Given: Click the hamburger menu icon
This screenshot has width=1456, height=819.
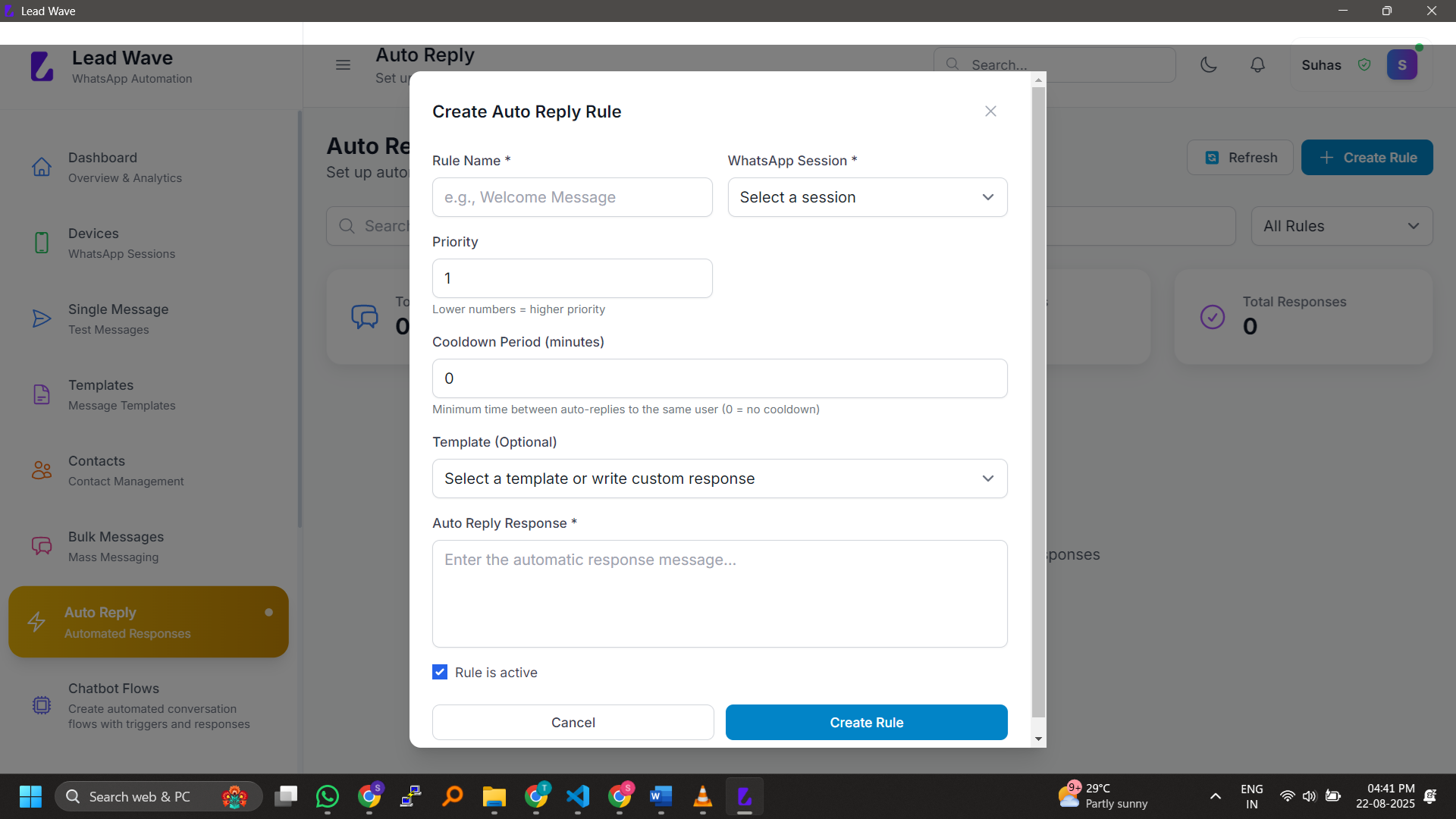Looking at the screenshot, I should tap(343, 65).
